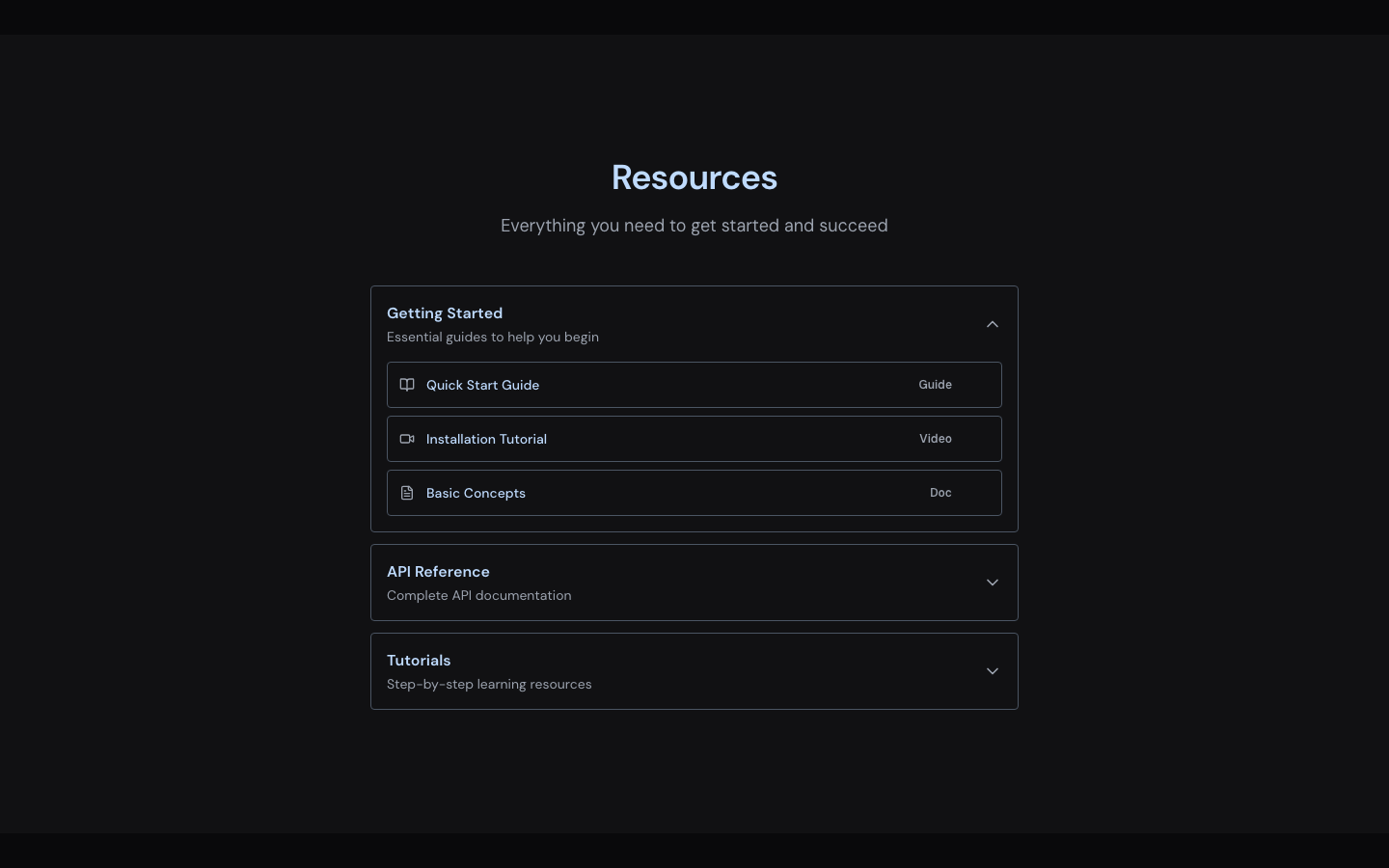The height and width of the screenshot is (868, 1389).
Task: Click the page subtitle about getting started
Action: click(694, 226)
